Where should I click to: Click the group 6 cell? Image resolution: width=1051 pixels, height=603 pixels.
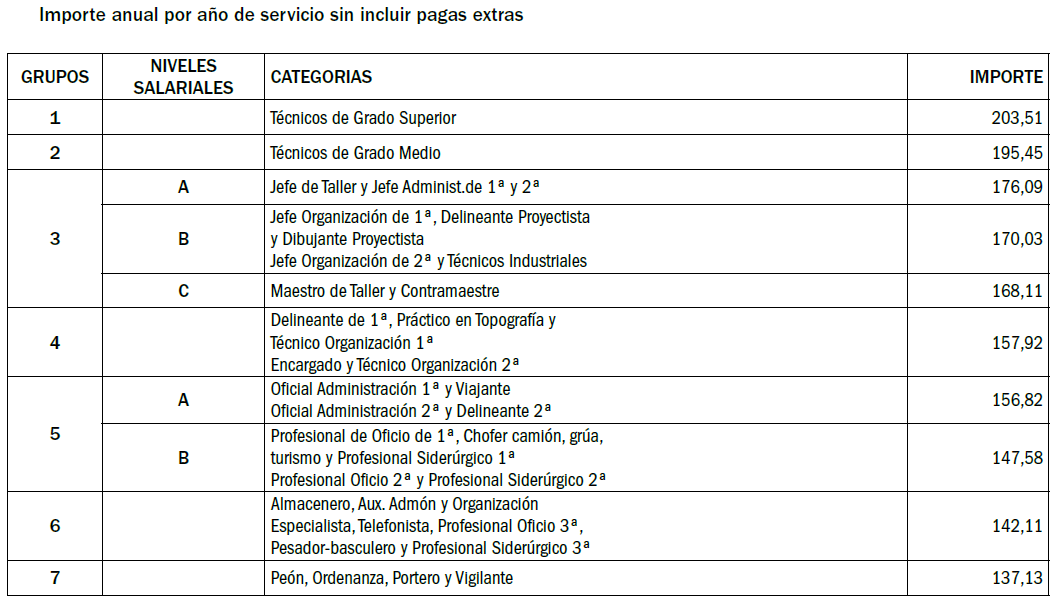[x=55, y=526]
